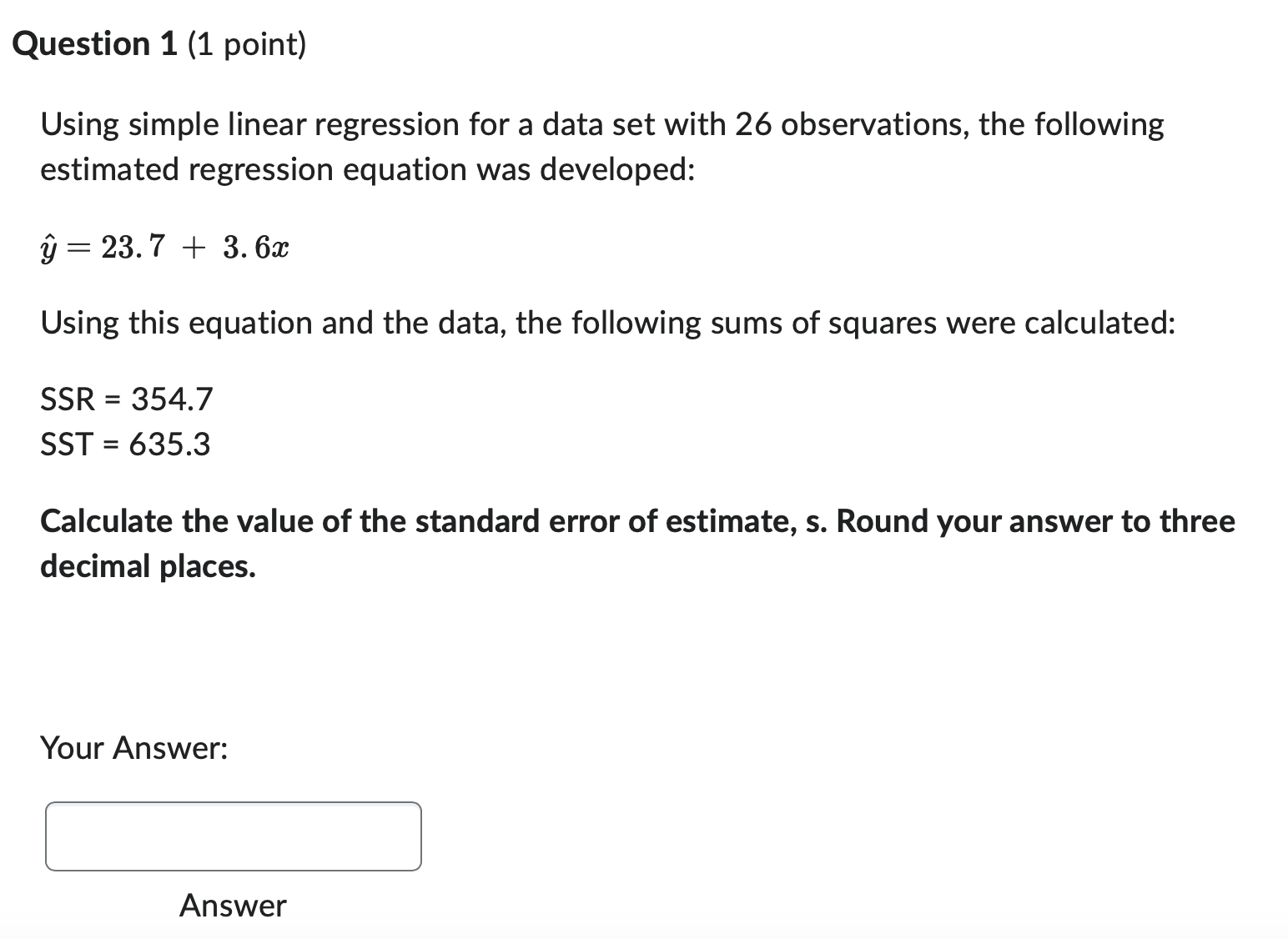The image size is (1288, 939).
Task: Click the SSR = 354.7 value
Action: click(127, 399)
